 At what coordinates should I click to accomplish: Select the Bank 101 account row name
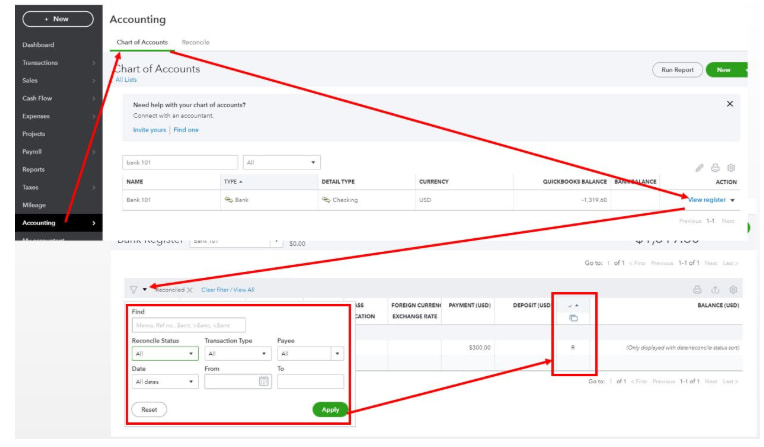click(x=138, y=200)
